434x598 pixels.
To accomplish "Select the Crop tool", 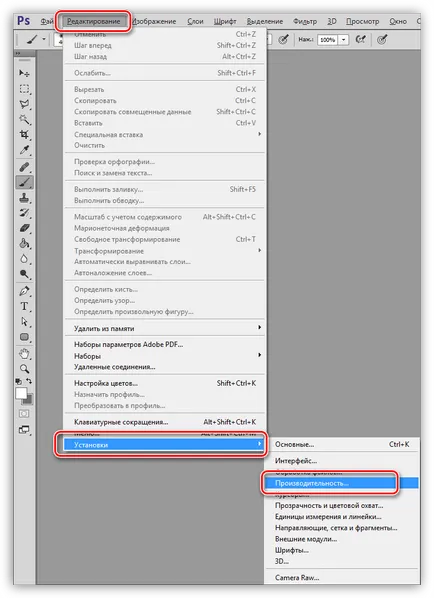I will pos(24,135).
